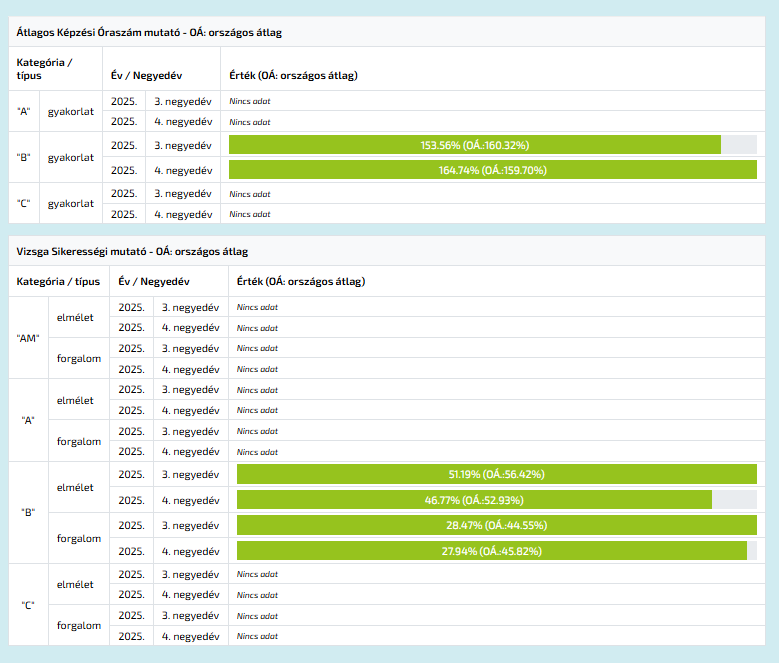Select the 51.19% theory exam bar
779x663 pixels.
pos(496,474)
